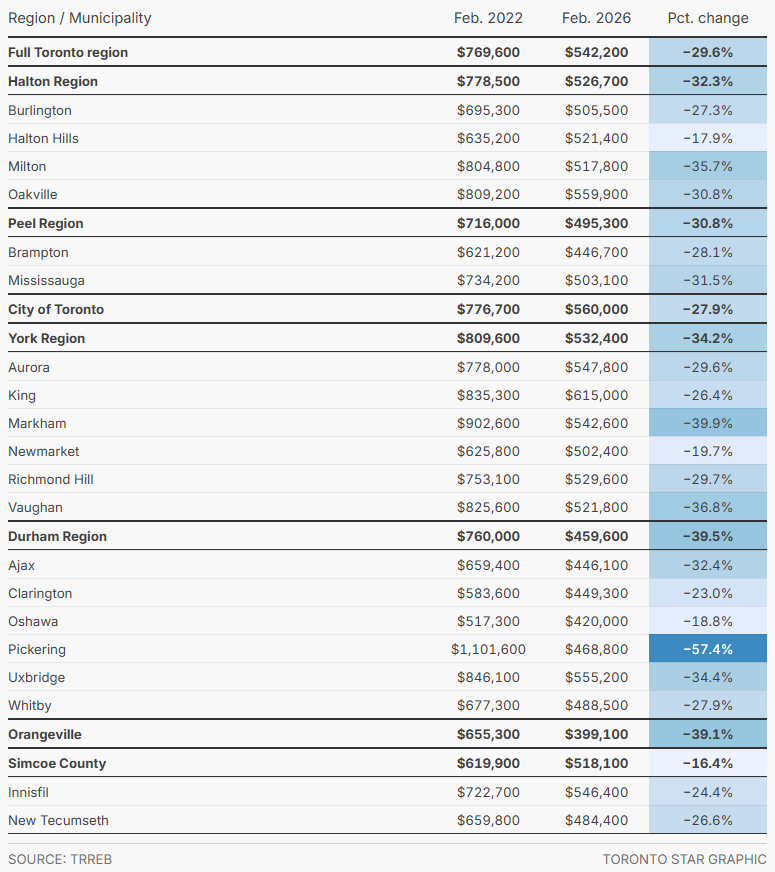Click the Feb. 2022 column header

(488, 18)
